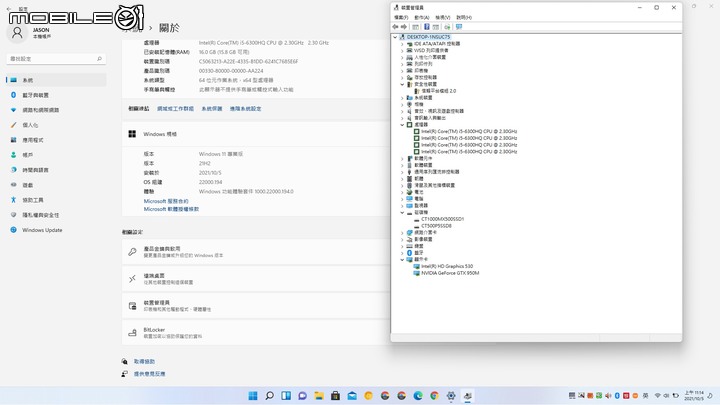
Task: Expand the 網路介面卡 (network adapters) node
Action: [402, 233]
